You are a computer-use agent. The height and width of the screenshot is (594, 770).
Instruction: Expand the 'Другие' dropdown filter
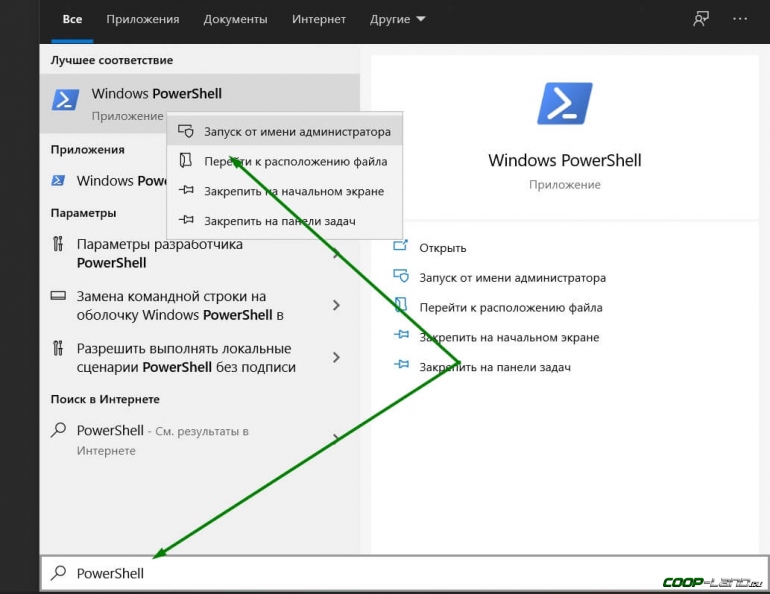(398, 19)
